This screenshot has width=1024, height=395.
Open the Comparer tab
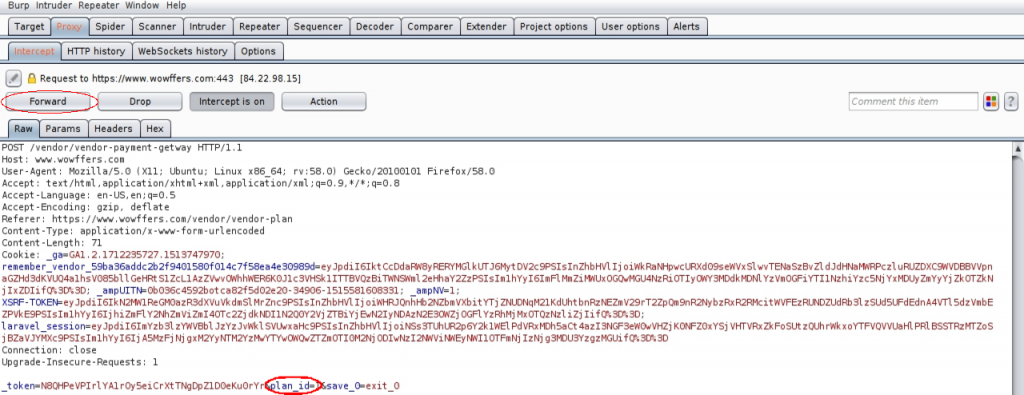coord(430,27)
